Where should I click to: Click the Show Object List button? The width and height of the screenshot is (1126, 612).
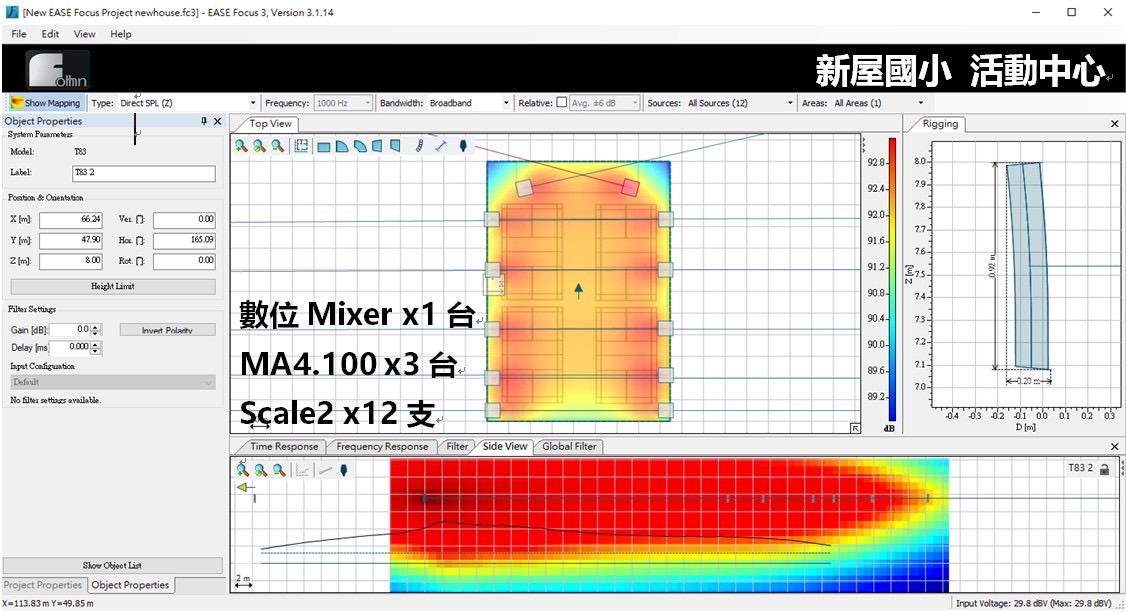click(x=112, y=565)
